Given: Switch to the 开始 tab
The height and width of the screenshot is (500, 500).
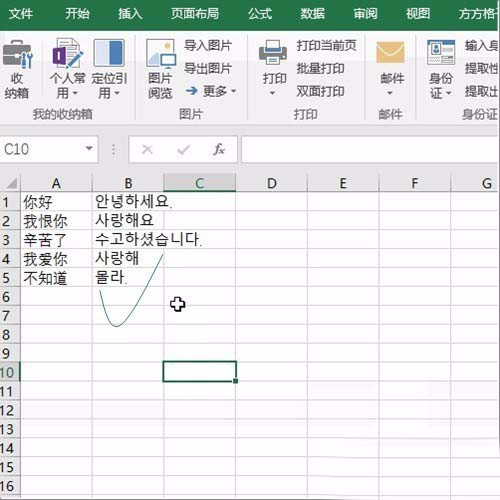Looking at the screenshot, I should click(77, 14).
